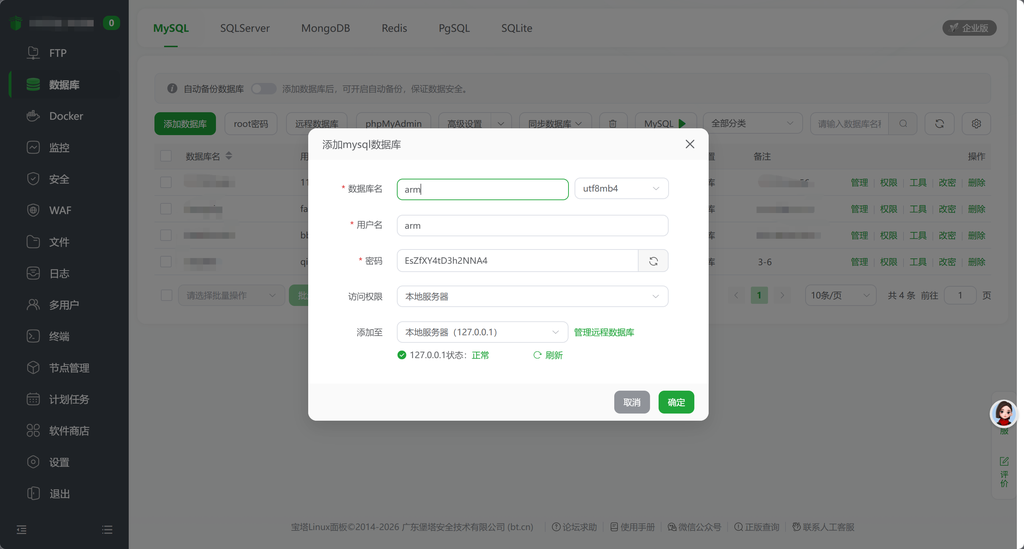
Task: Click the search magnifier icon
Action: tap(903, 123)
